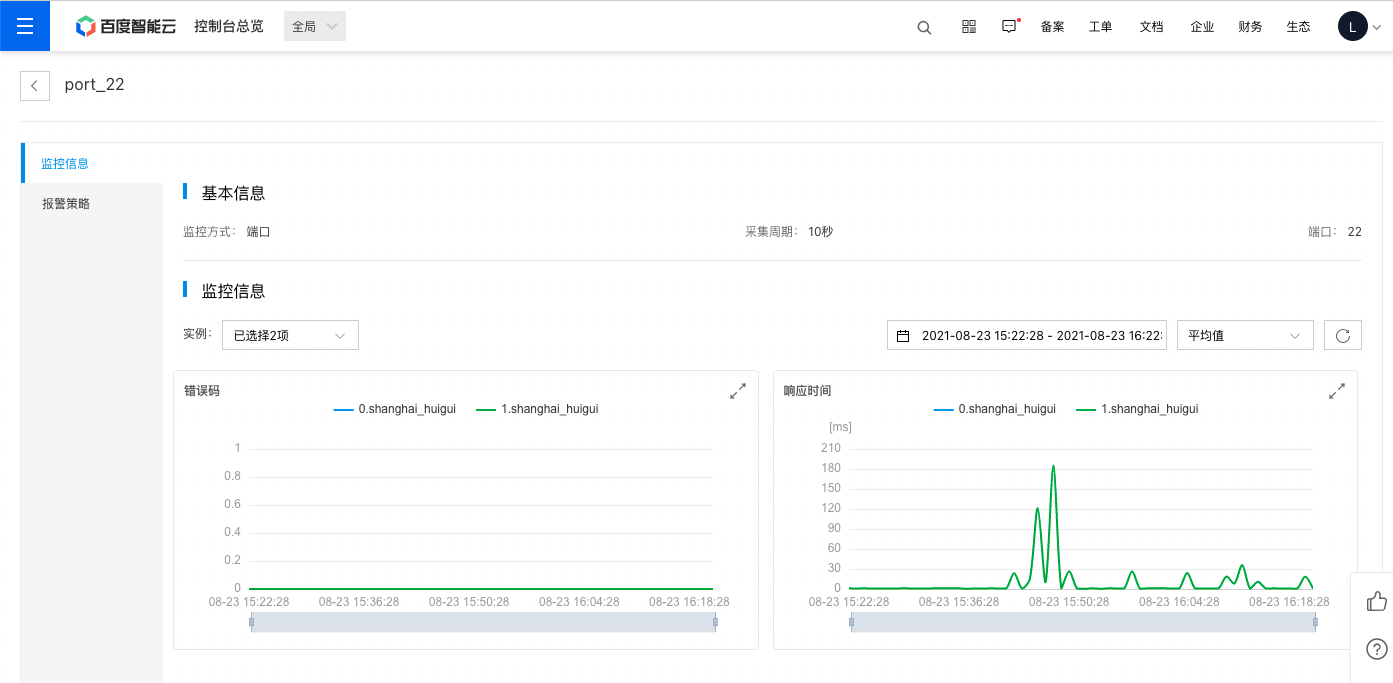This screenshot has height=683, width=1393.
Task: Expand the account menu arrow
Action: tap(1377, 28)
